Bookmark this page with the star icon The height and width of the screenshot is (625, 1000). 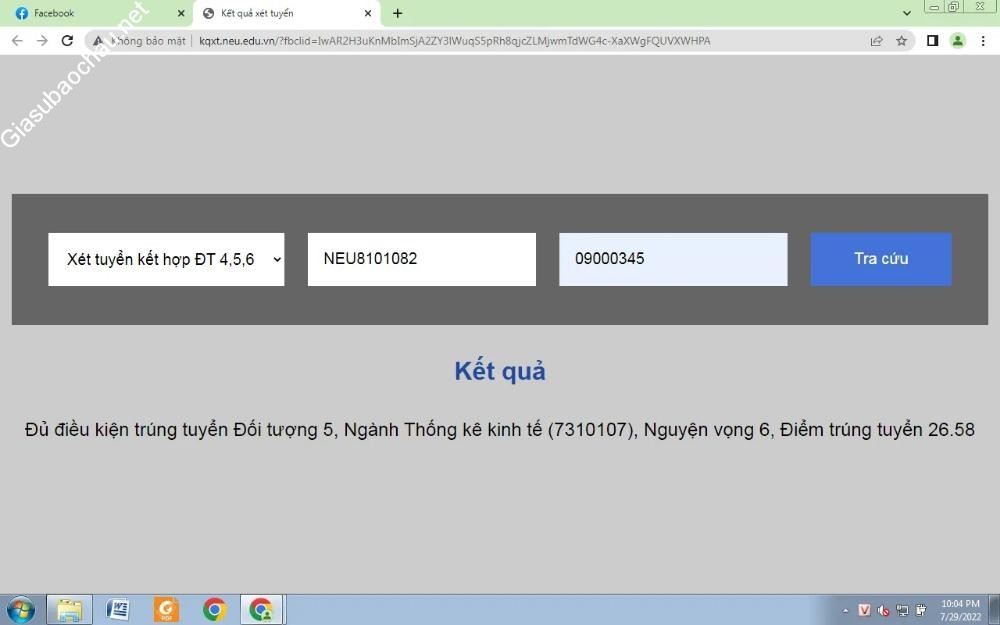(901, 41)
